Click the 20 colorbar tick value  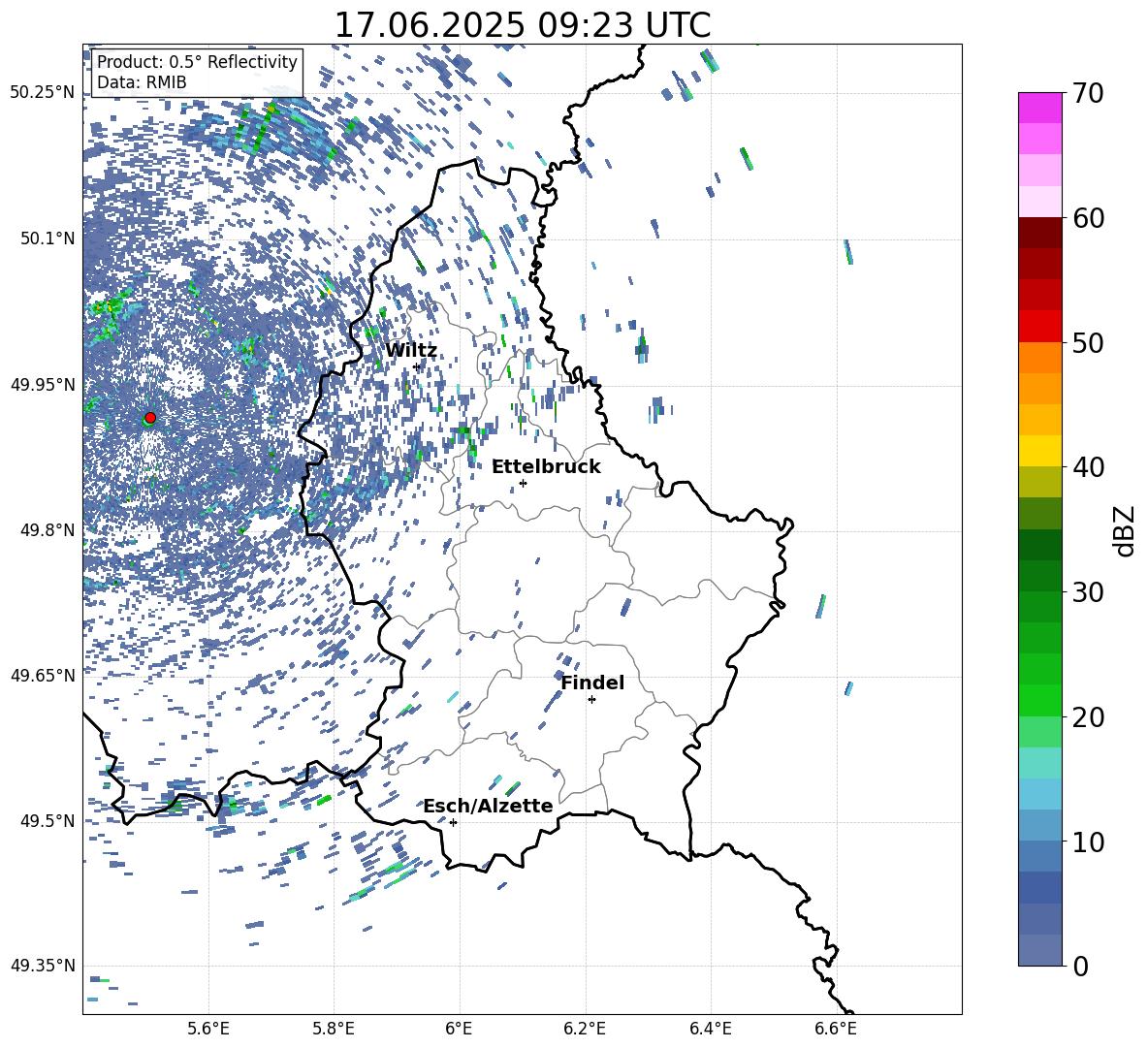(x=1088, y=717)
